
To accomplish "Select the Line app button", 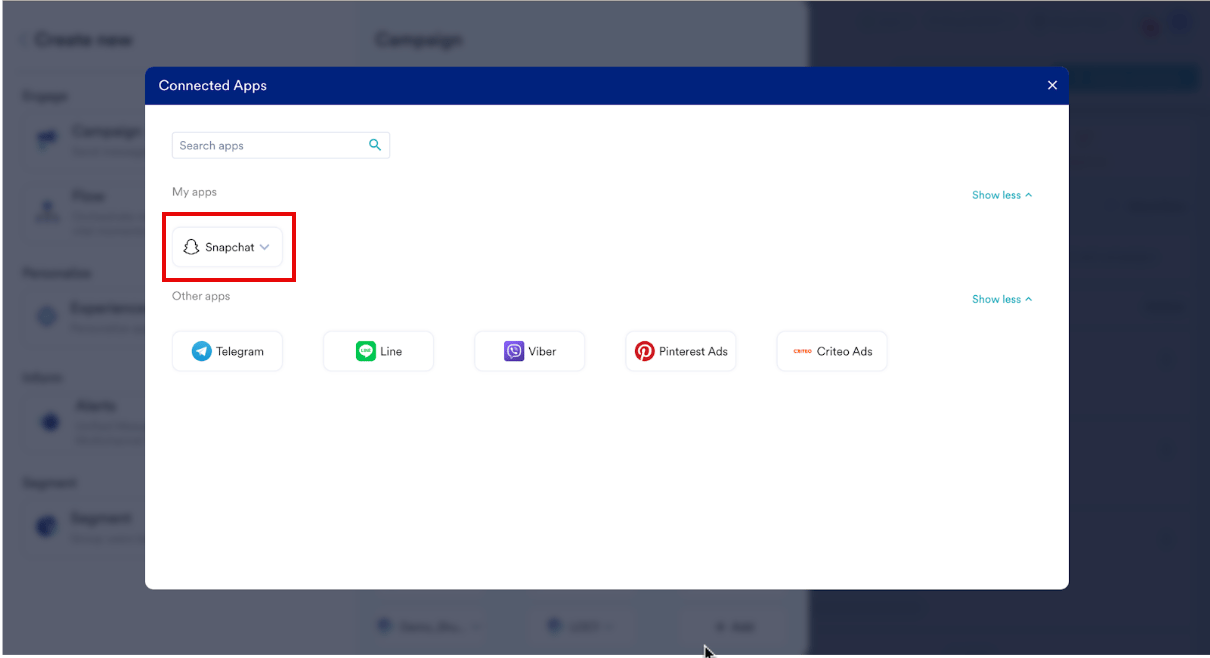I will 379,351.
